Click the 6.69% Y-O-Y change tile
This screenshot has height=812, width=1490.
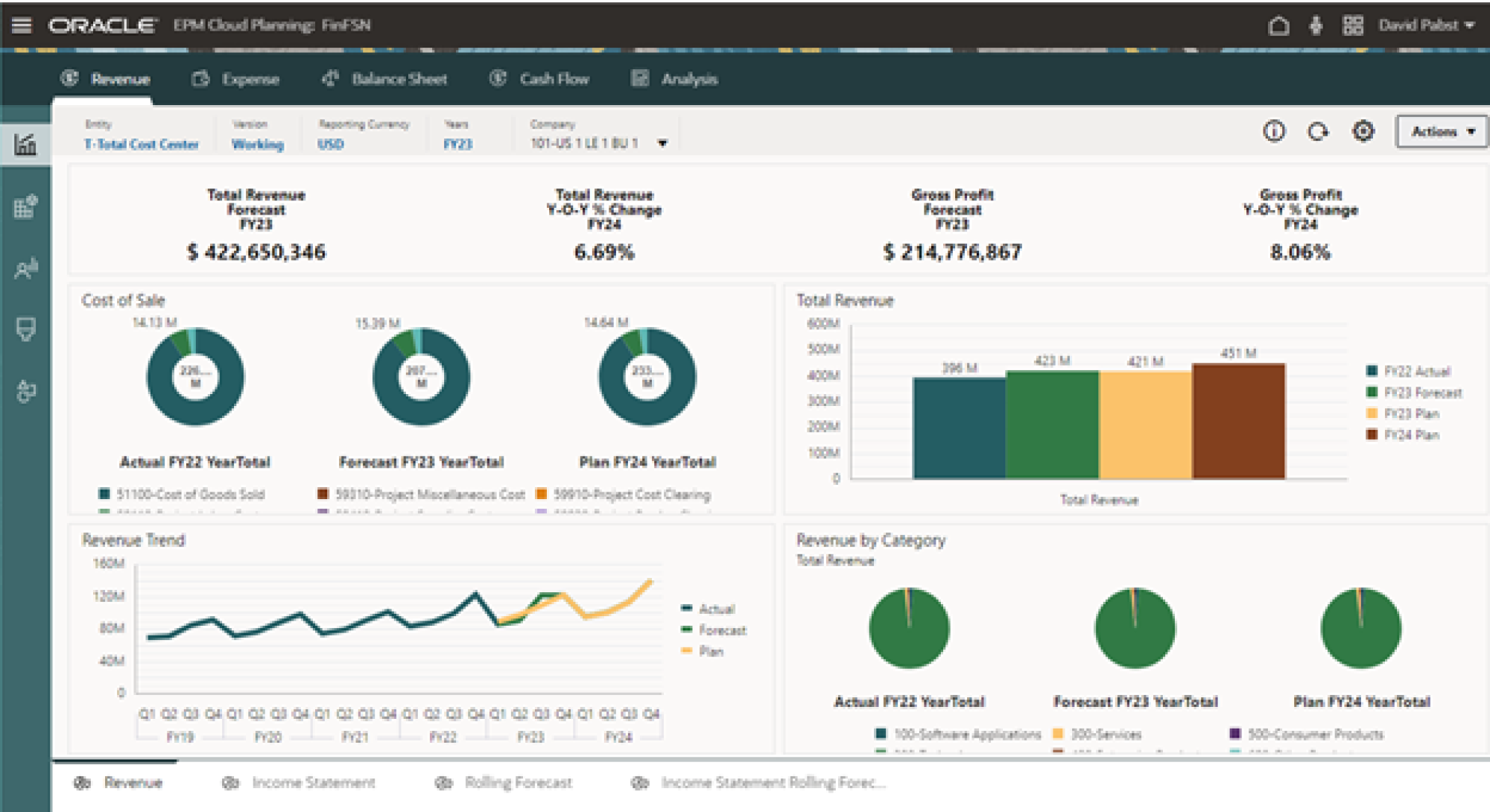click(604, 253)
